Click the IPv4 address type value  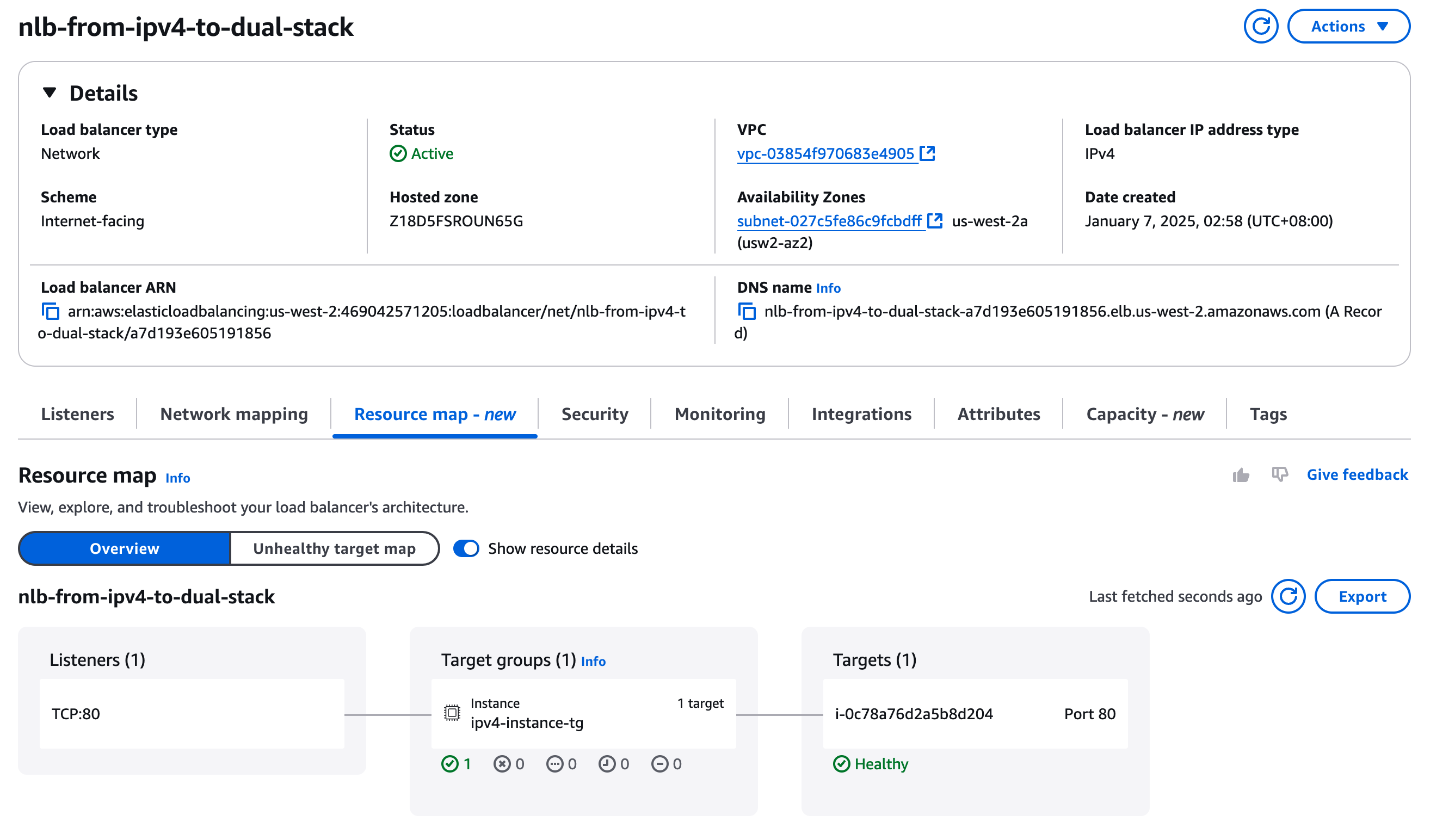coord(1100,154)
